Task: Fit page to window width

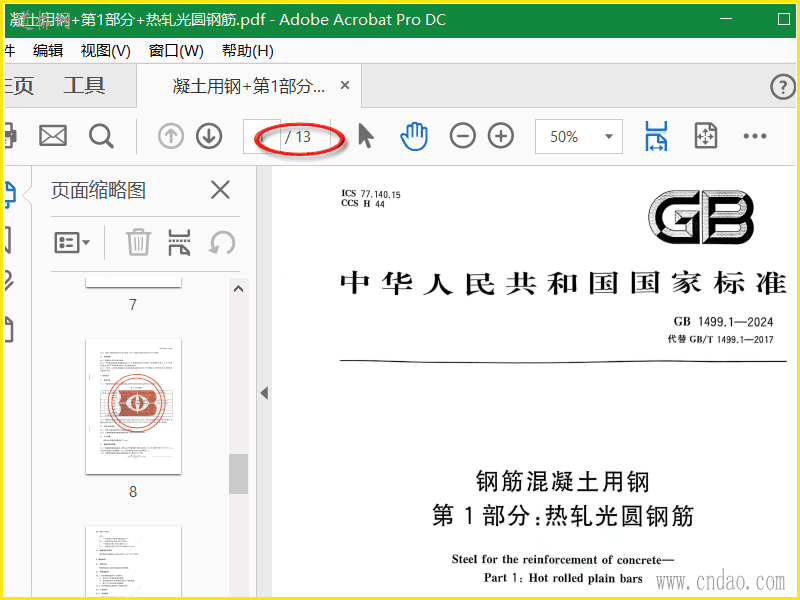Action: pos(656,136)
